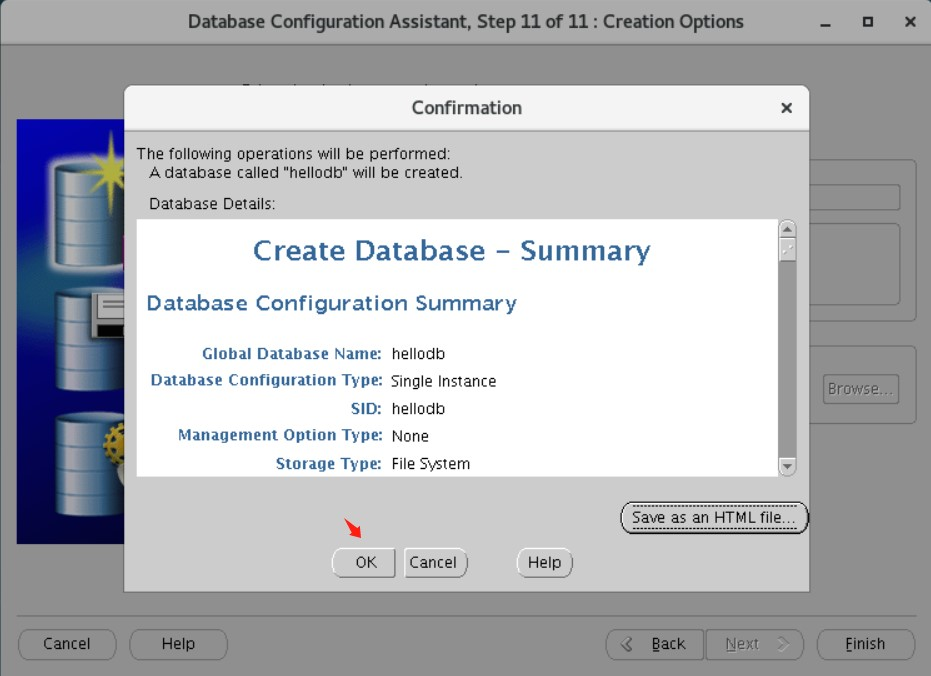The height and width of the screenshot is (676, 931).
Task: Click the hellodb value next to SID
Action: click(x=418, y=409)
